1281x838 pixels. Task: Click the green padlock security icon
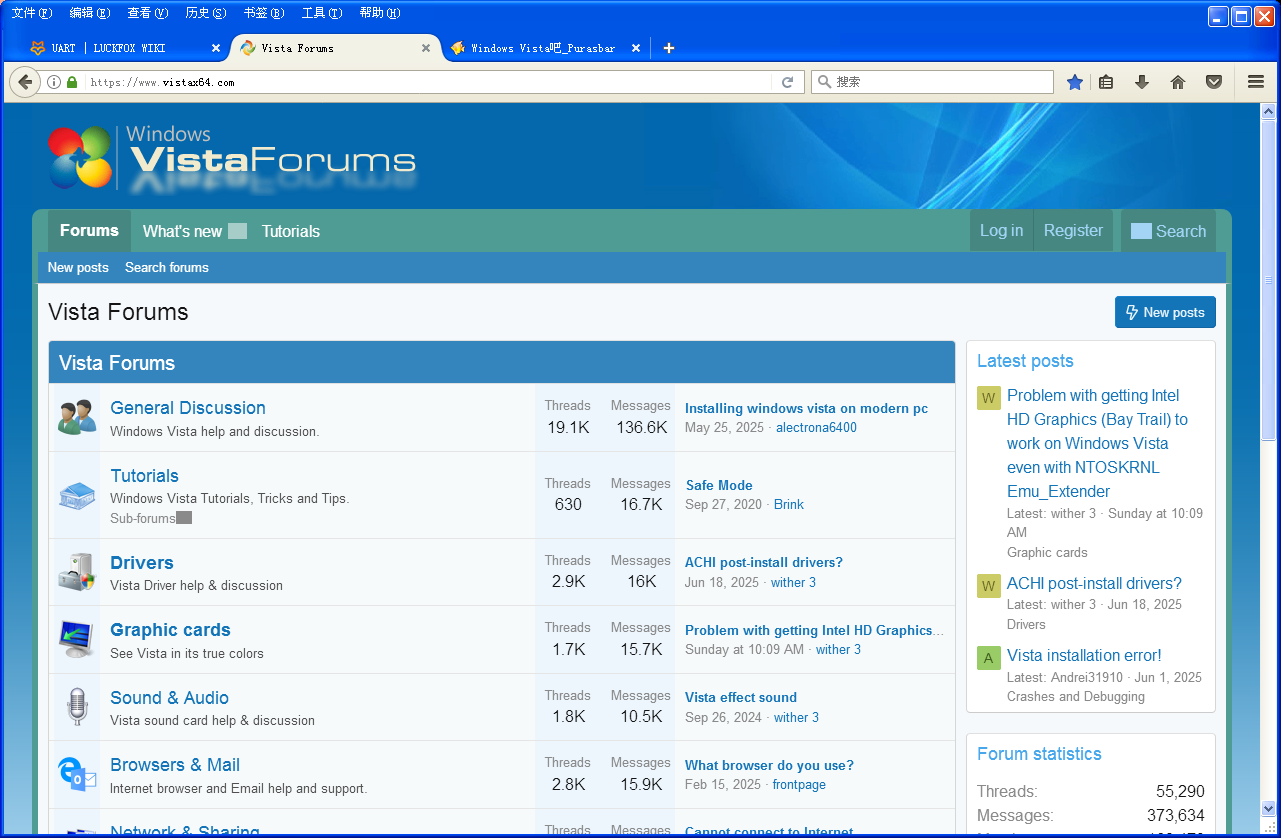click(72, 82)
